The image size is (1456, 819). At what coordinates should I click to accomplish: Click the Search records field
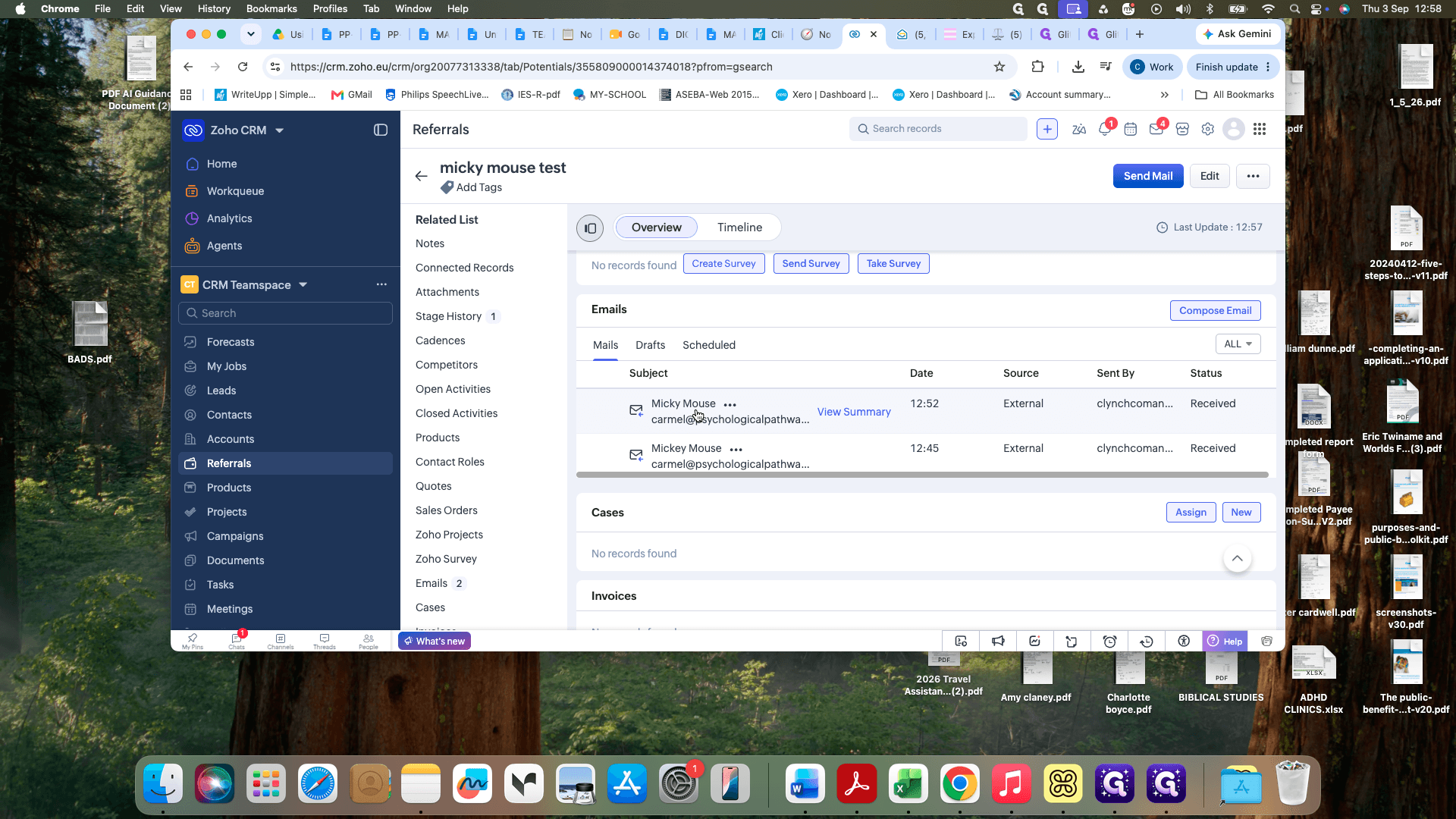tap(938, 129)
